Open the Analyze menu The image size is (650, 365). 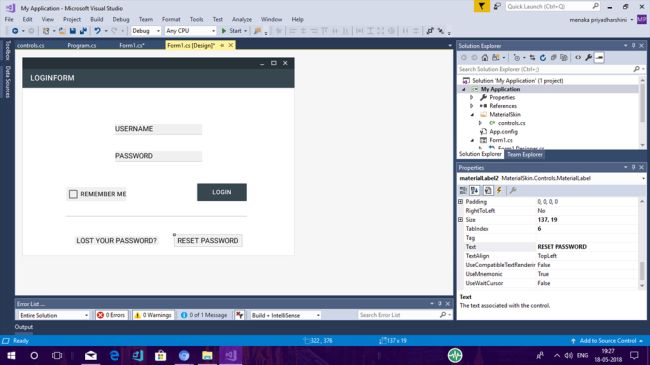point(242,19)
